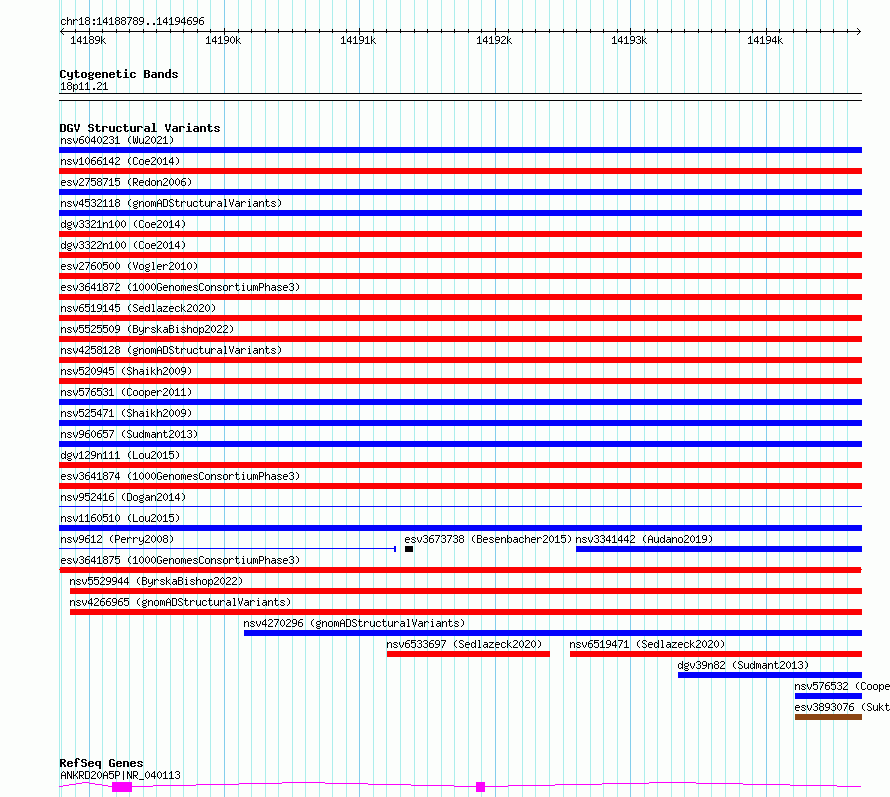Click nsv4266965 gnomADStructuralVariants label
This screenshot has height=797, width=890.
(180, 602)
